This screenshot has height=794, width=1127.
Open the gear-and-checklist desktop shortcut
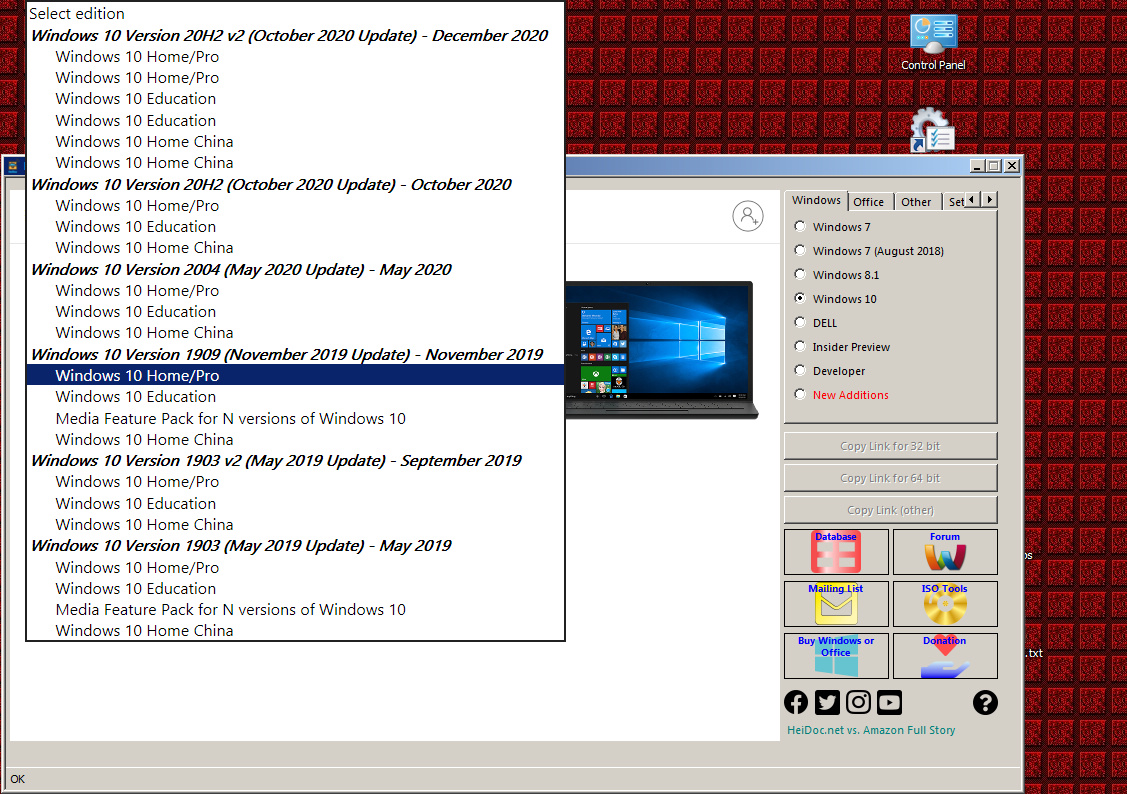click(932, 130)
